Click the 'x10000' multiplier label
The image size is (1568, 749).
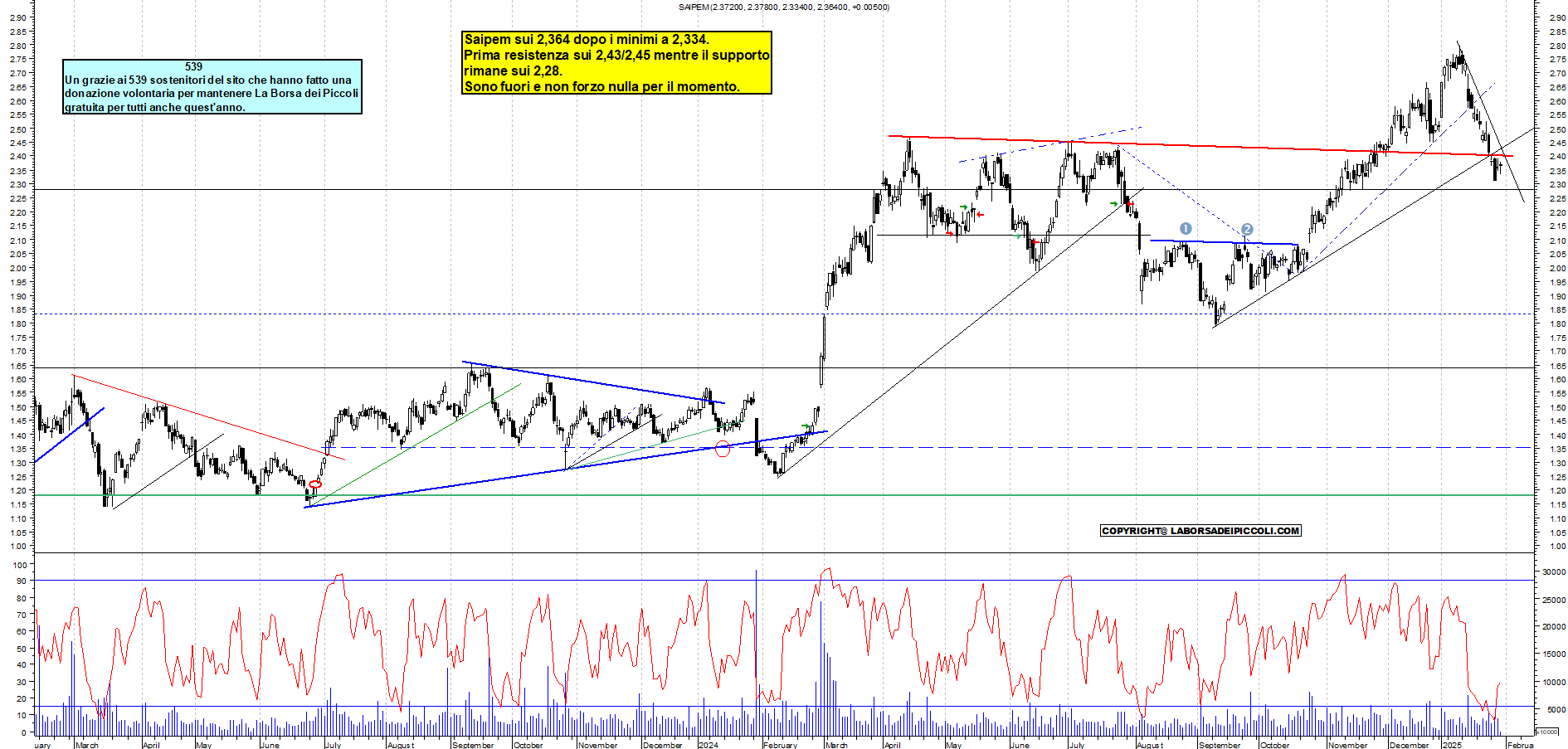(1546, 732)
